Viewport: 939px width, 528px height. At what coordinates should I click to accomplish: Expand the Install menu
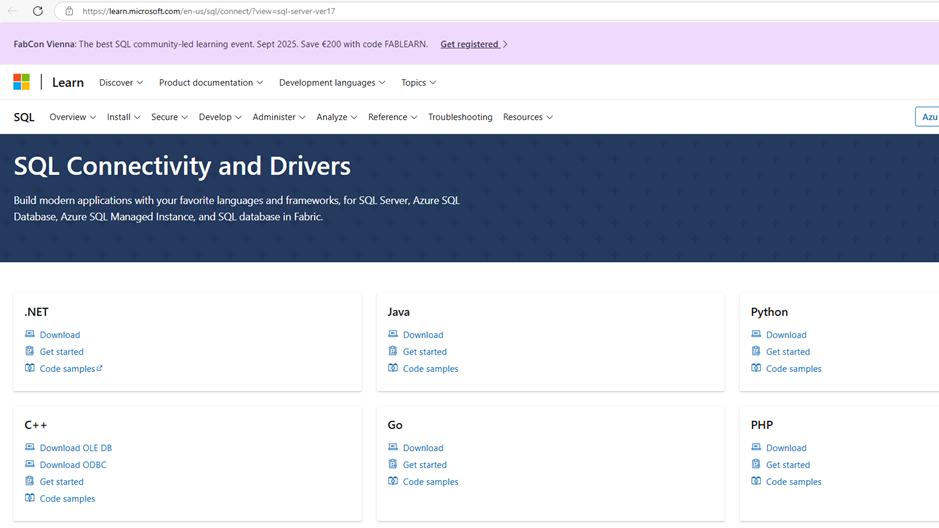(123, 117)
